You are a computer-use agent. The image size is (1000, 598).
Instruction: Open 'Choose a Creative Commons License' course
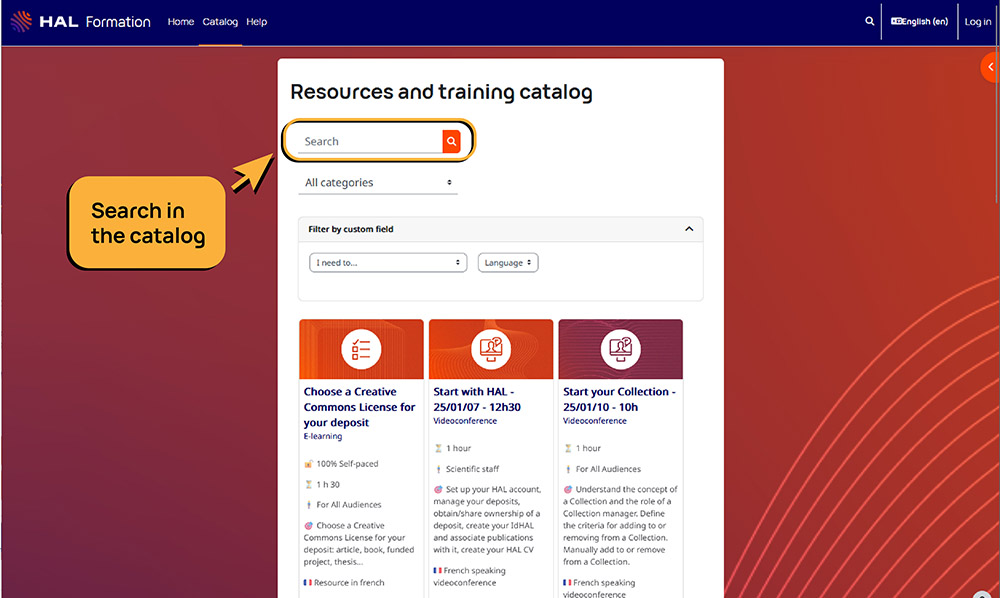click(360, 407)
